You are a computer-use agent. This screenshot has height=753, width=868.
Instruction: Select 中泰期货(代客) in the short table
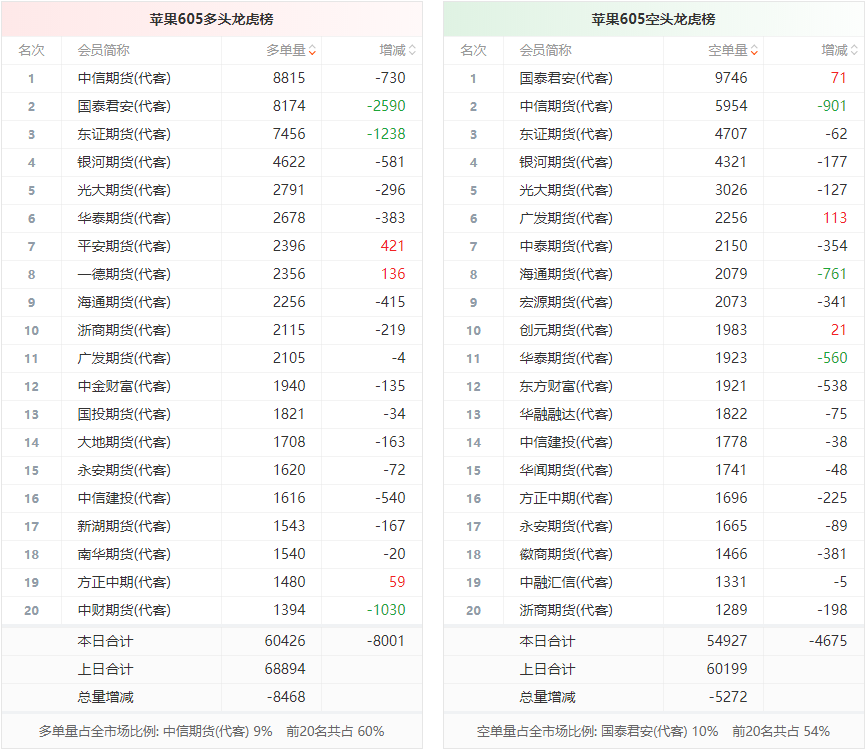(x=566, y=246)
